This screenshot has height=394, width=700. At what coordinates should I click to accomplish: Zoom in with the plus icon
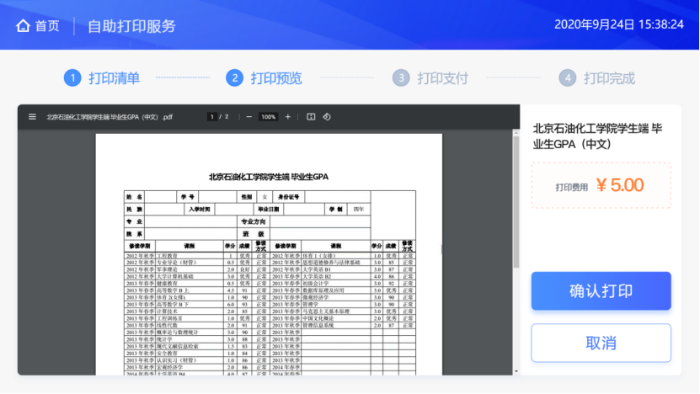pos(288,117)
